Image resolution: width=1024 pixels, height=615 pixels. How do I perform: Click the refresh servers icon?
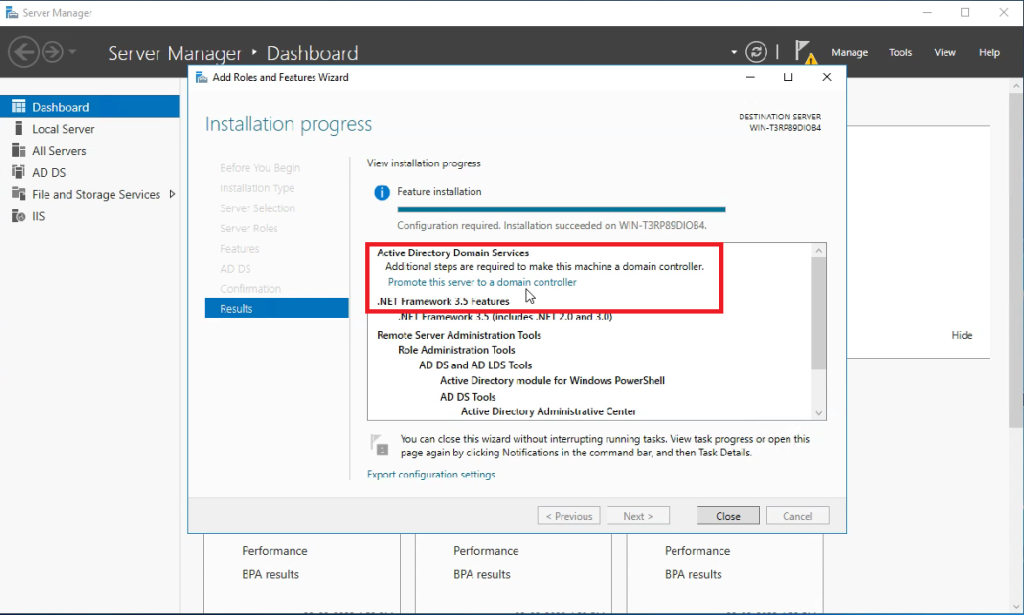point(757,52)
